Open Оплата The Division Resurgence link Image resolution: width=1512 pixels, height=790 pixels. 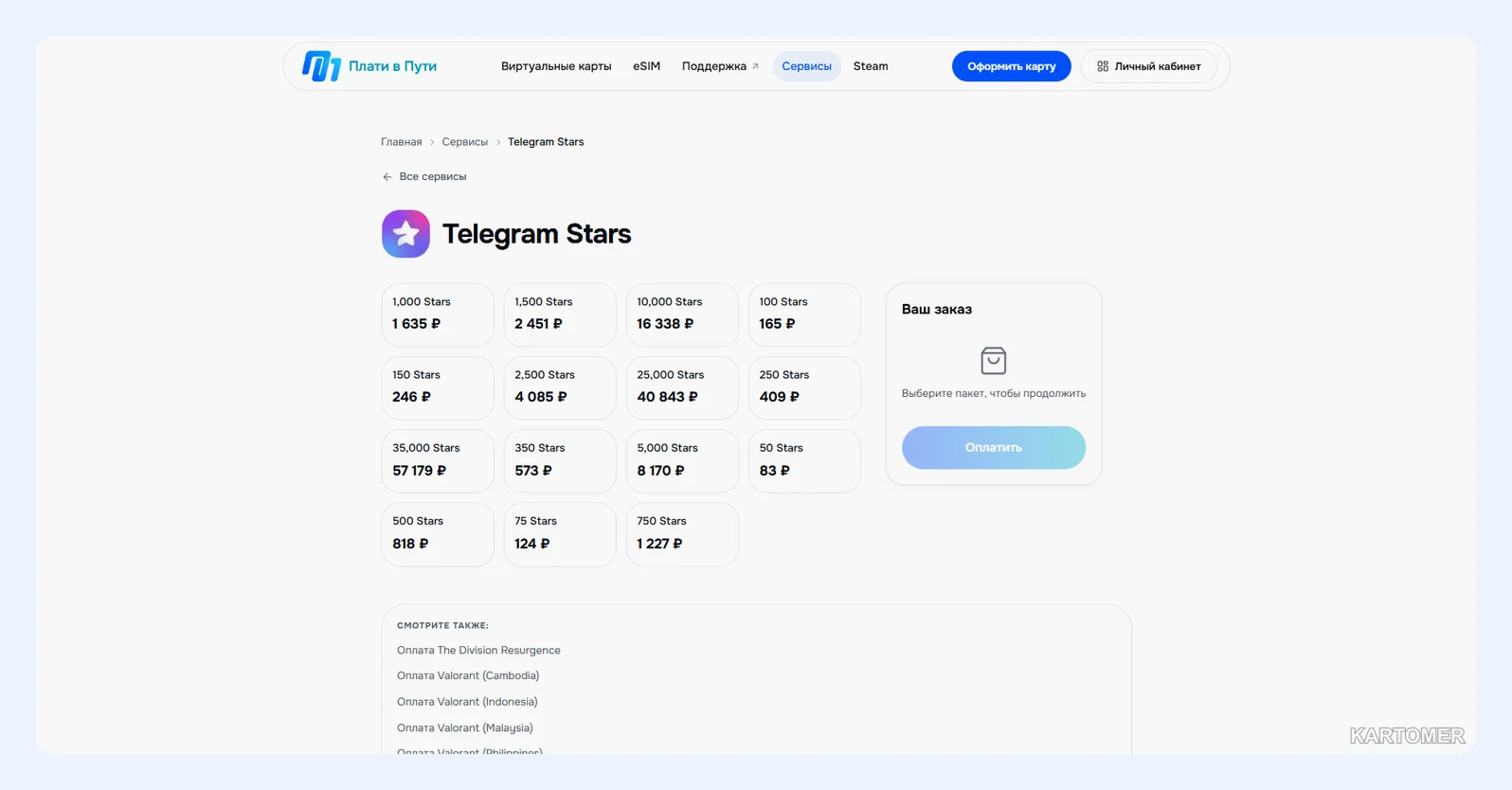point(478,651)
